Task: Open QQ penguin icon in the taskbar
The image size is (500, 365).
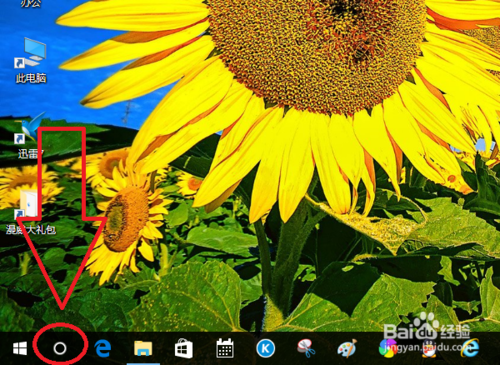Action: click(430, 350)
